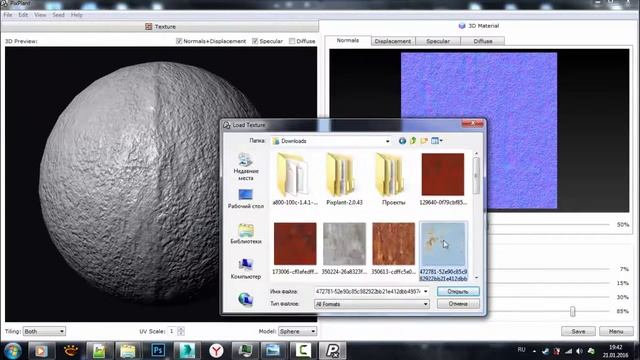The image size is (640, 360).
Task: Click the volume icon in system tray
Action: [x=580, y=351]
